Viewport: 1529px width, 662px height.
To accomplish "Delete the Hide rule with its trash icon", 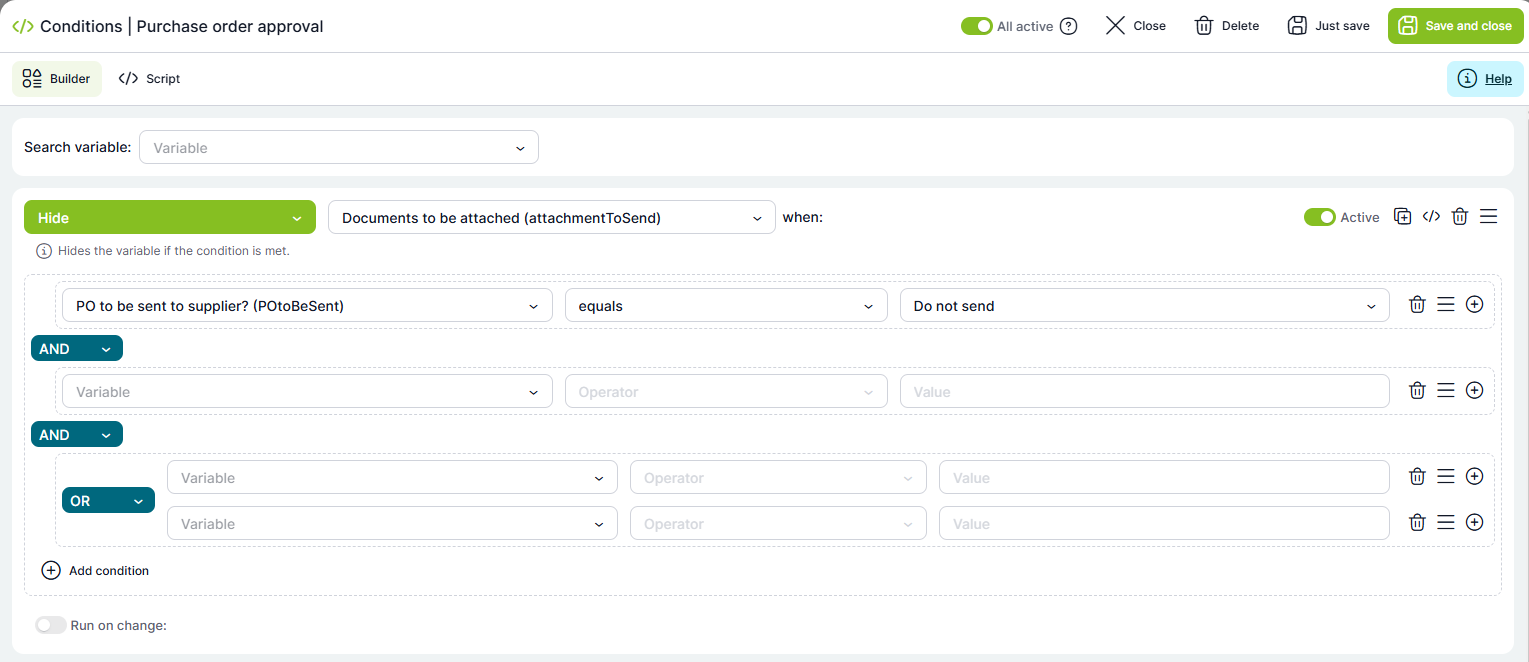I will [1460, 217].
